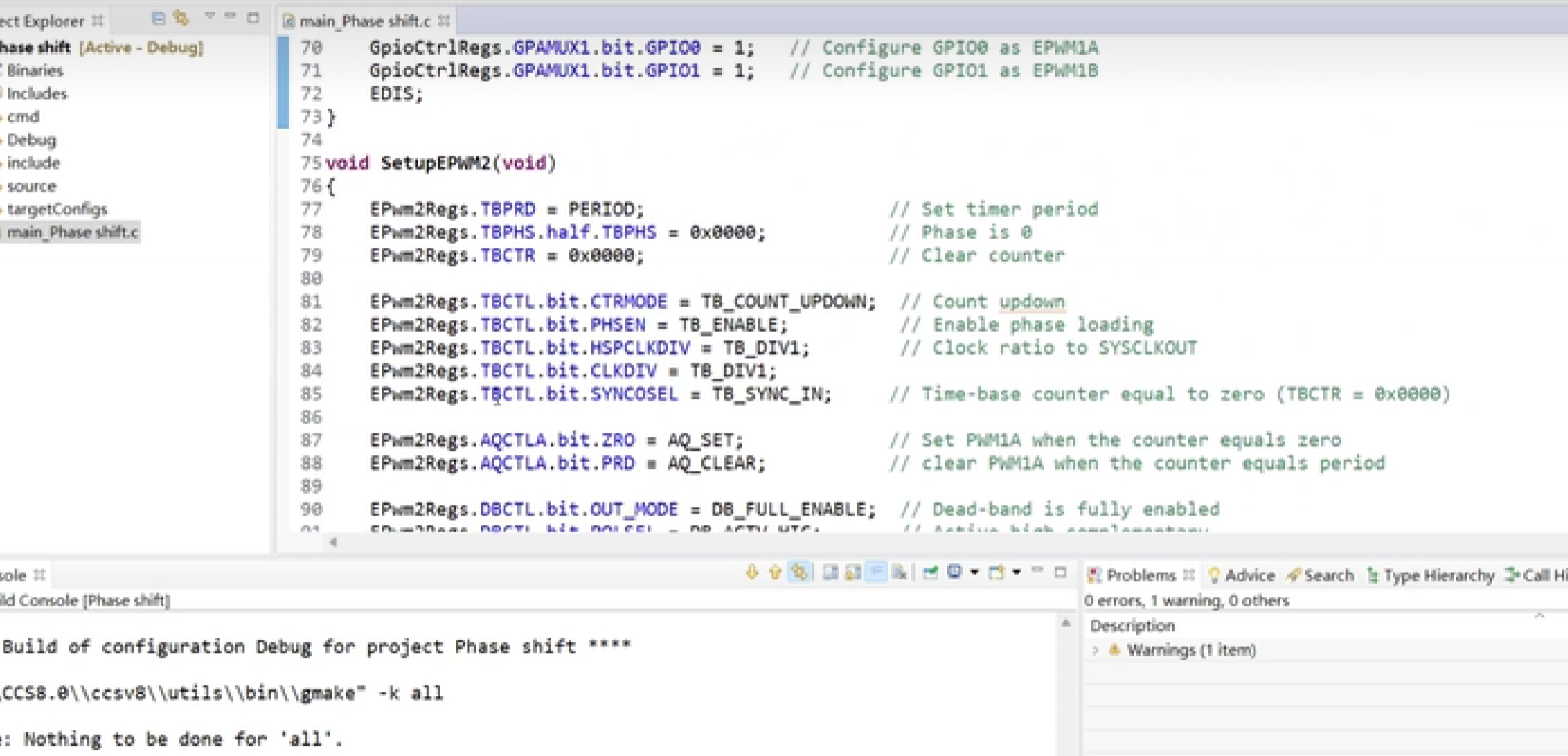Click TB_SYNC_IN on line 85

pos(767,394)
